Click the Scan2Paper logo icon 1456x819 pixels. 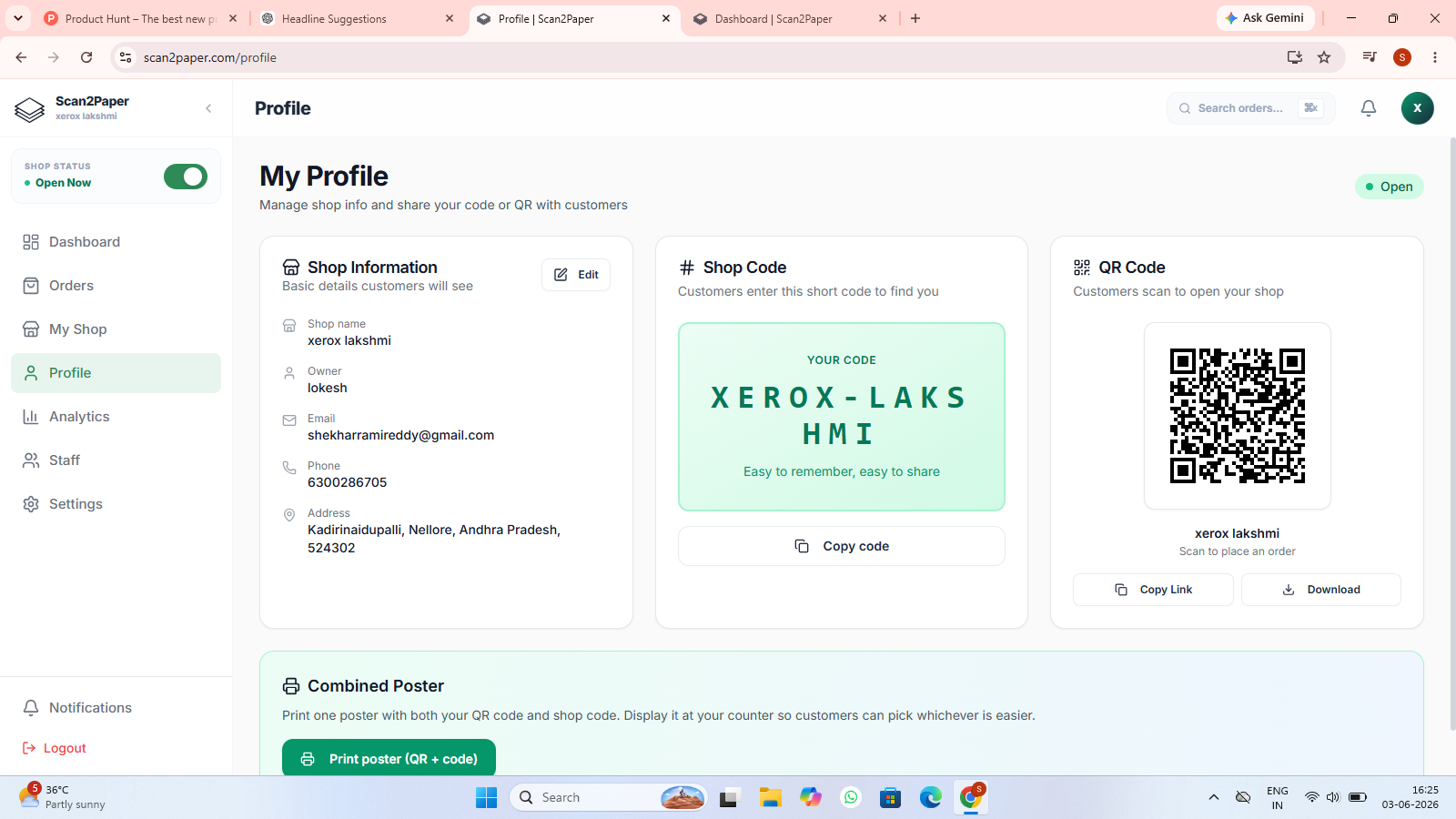[29, 109]
